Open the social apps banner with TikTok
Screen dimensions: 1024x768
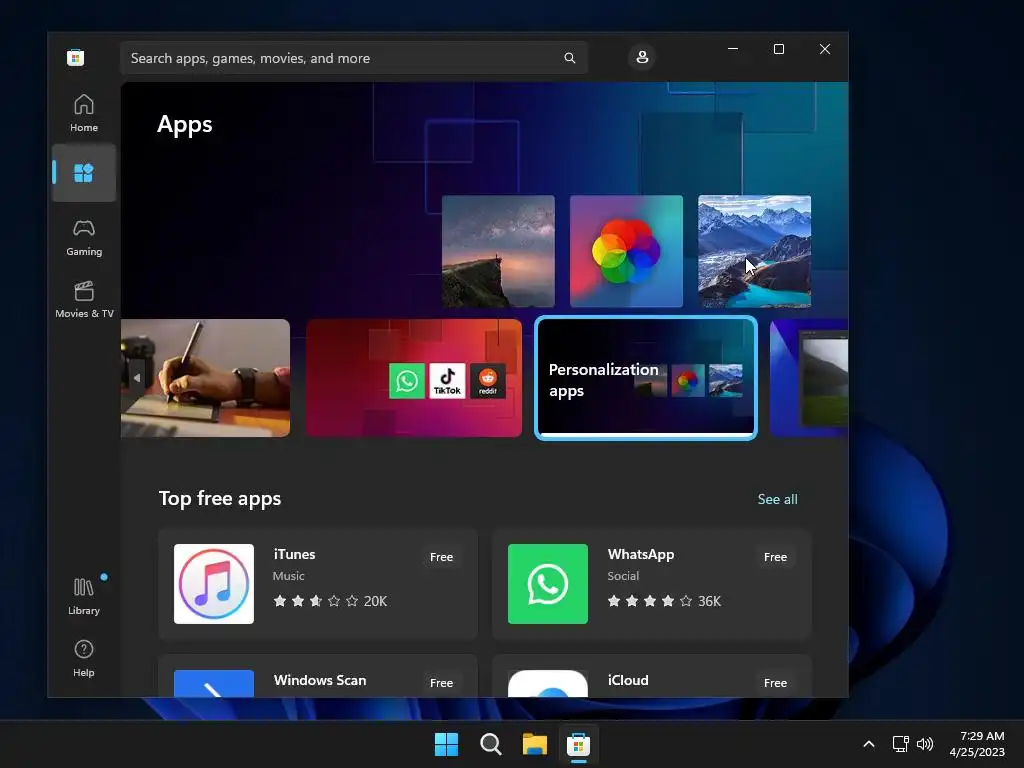point(414,378)
